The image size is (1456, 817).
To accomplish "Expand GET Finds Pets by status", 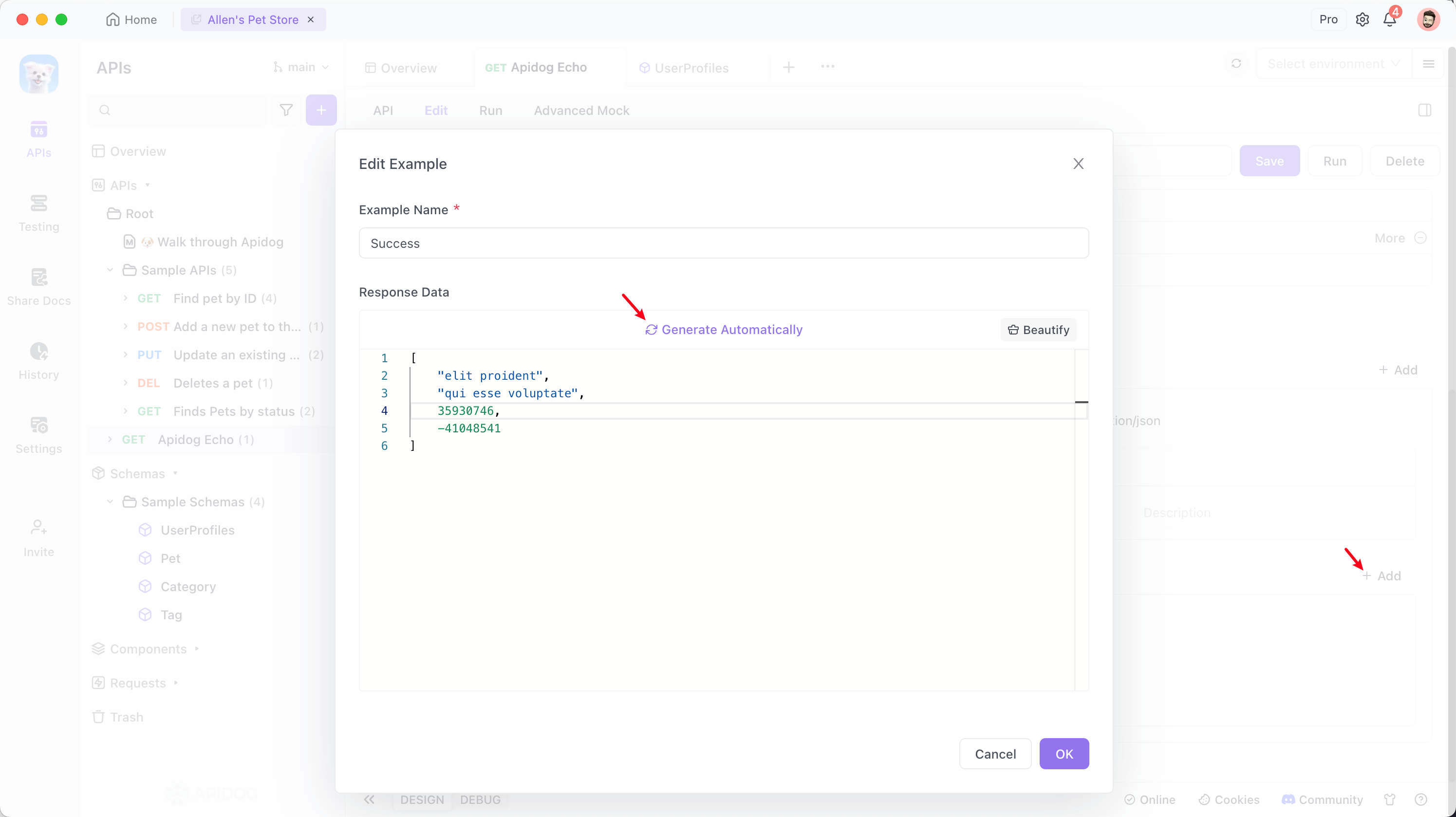I will pos(126,411).
